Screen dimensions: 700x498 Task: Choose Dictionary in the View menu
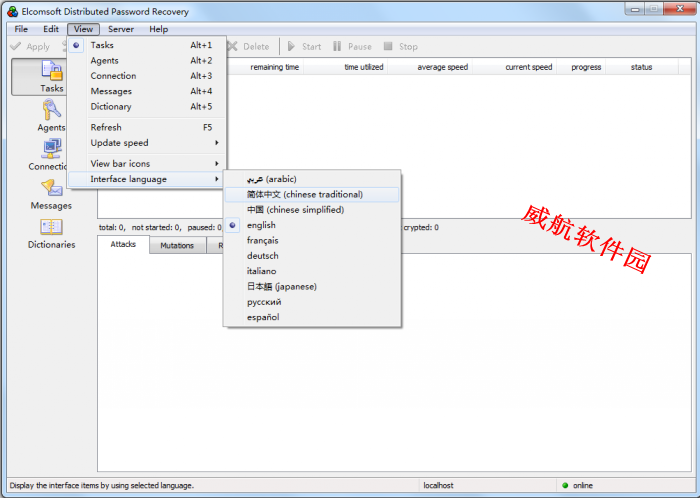tap(147, 107)
